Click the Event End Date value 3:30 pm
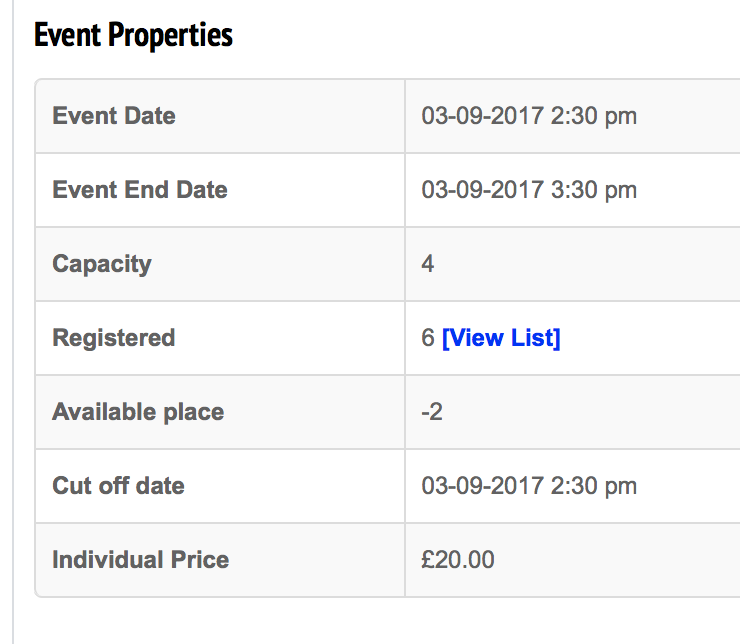 pos(594,190)
